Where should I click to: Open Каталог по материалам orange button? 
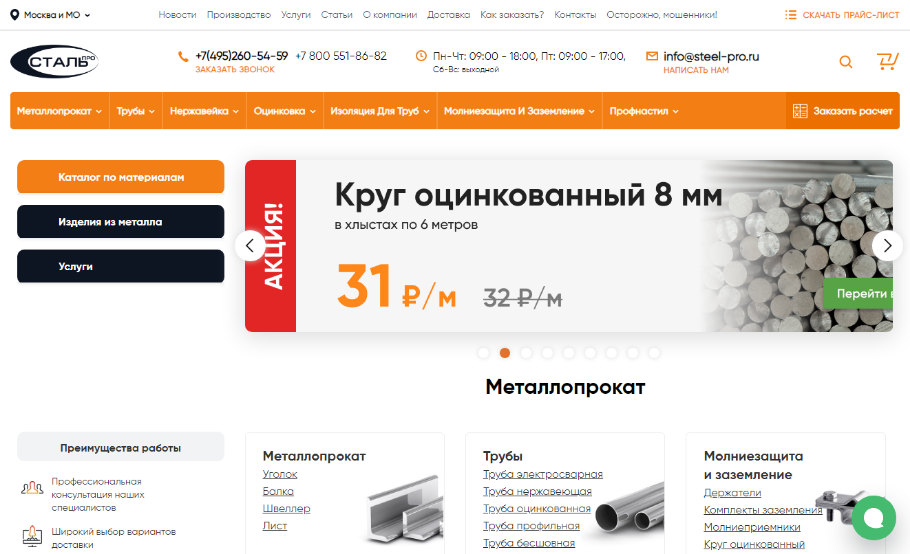121,177
